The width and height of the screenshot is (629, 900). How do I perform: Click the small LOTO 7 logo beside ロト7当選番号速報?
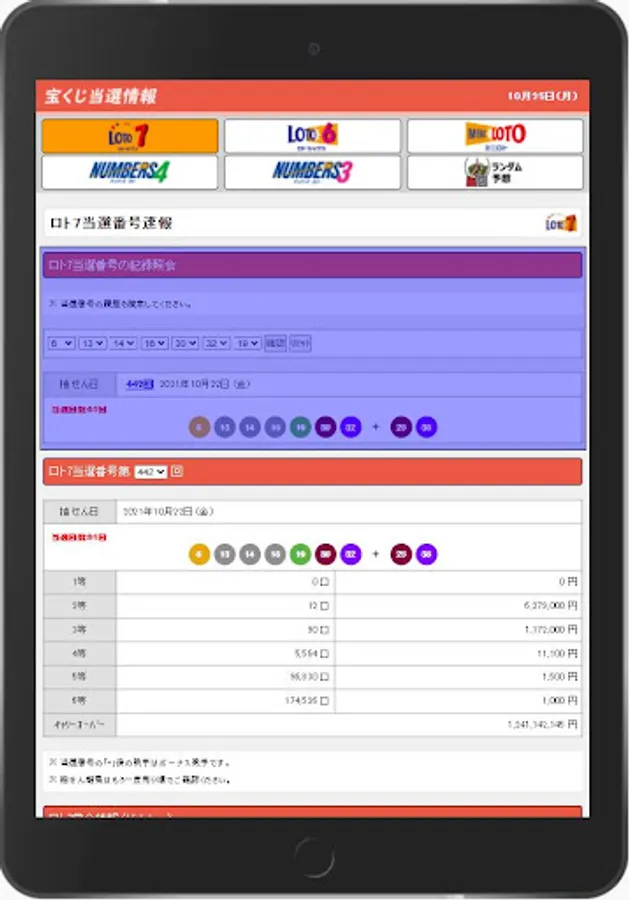click(x=561, y=223)
